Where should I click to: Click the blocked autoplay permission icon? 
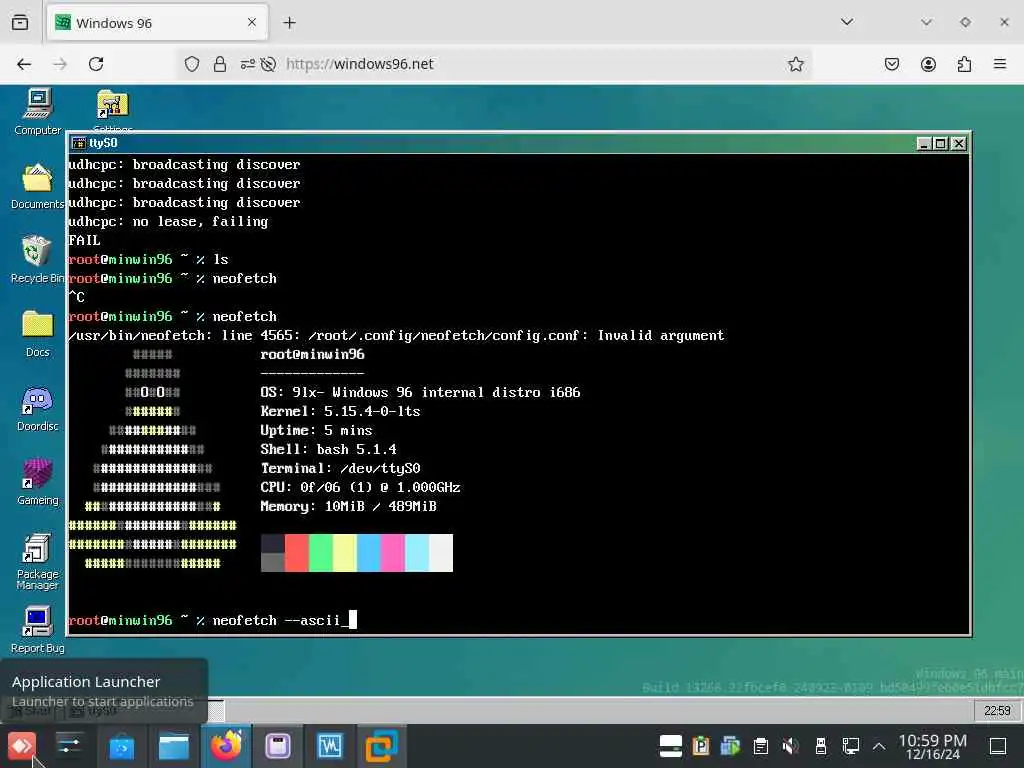click(268, 64)
